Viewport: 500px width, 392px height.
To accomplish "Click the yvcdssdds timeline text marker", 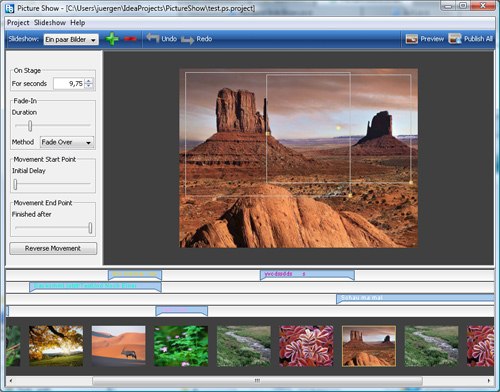I will pyautogui.click(x=307, y=275).
